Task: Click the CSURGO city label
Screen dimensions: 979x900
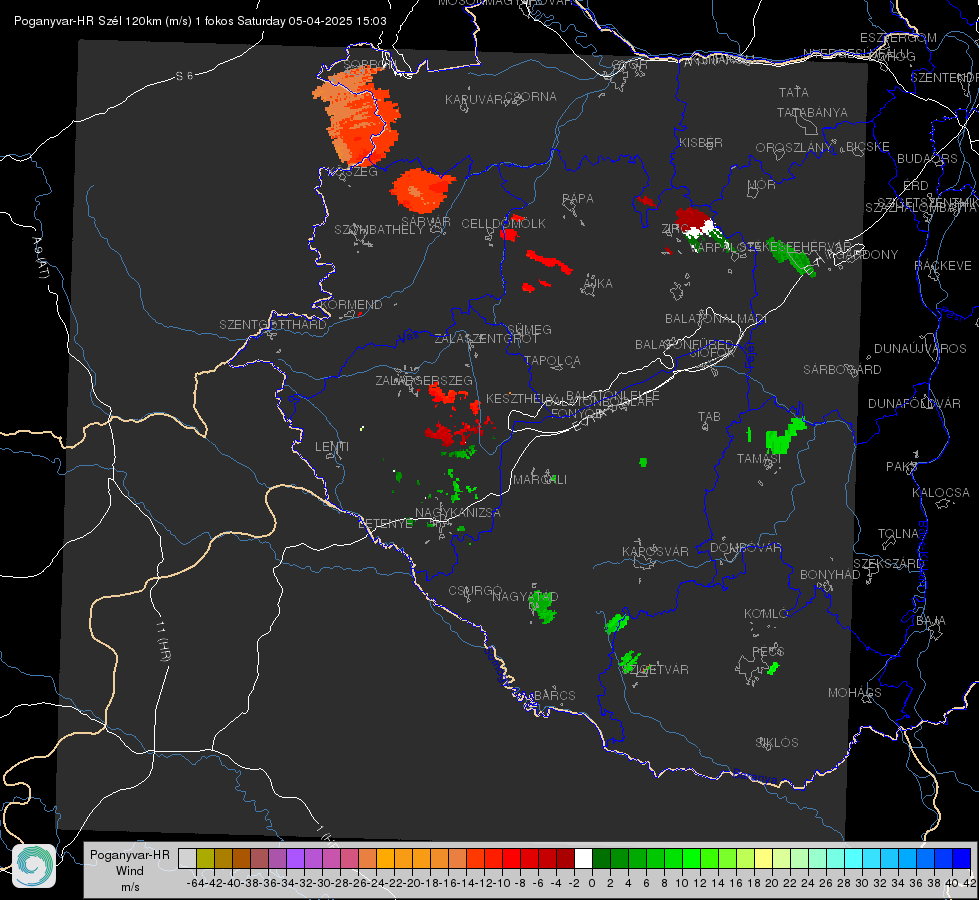Action: [x=475, y=590]
